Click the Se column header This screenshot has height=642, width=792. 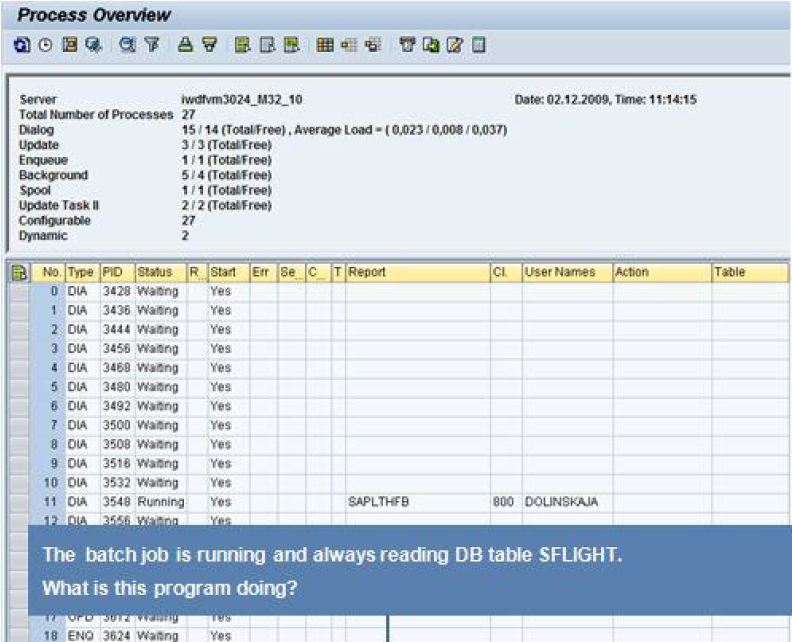point(291,272)
